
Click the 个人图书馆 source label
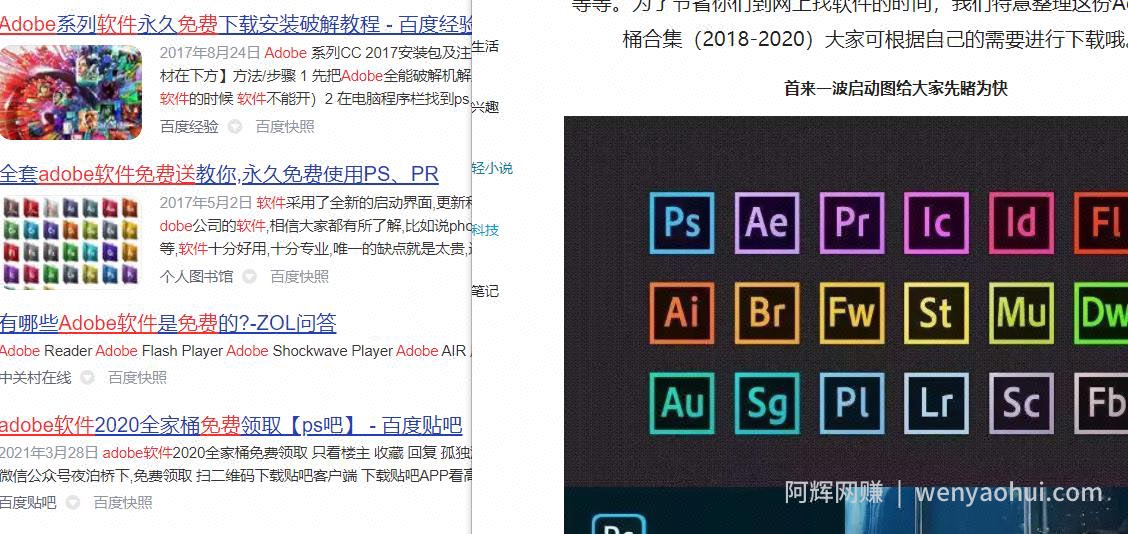[196, 276]
